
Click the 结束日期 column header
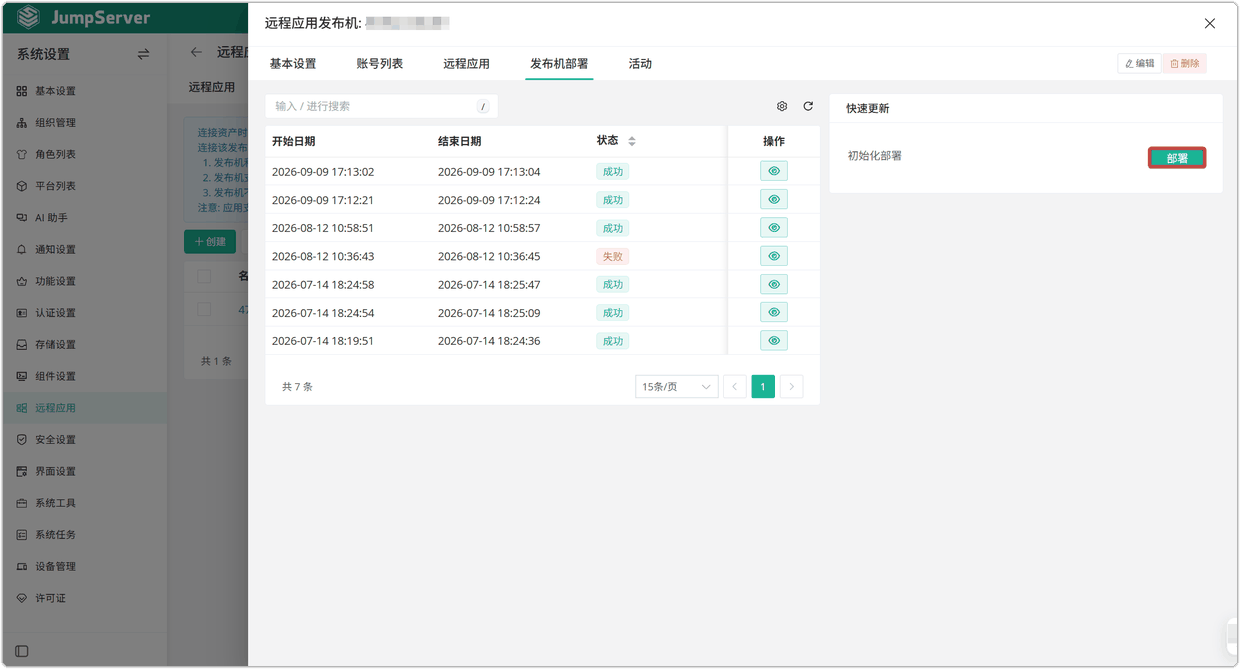point(460,141)
